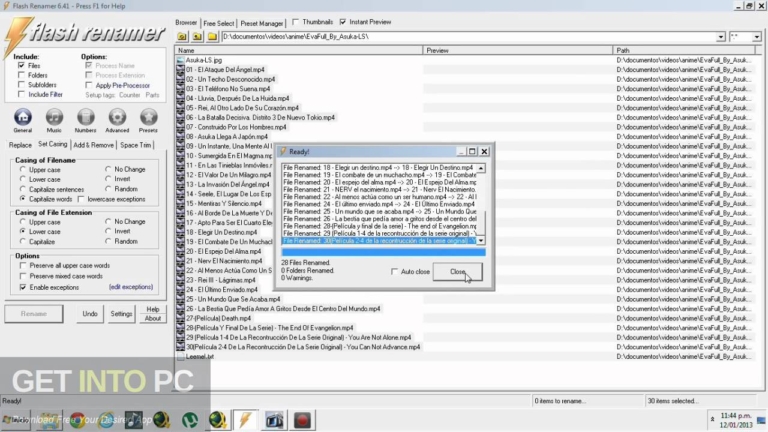768x432 pixels.
Task: Click the Undo button
Action: (90, 314)
